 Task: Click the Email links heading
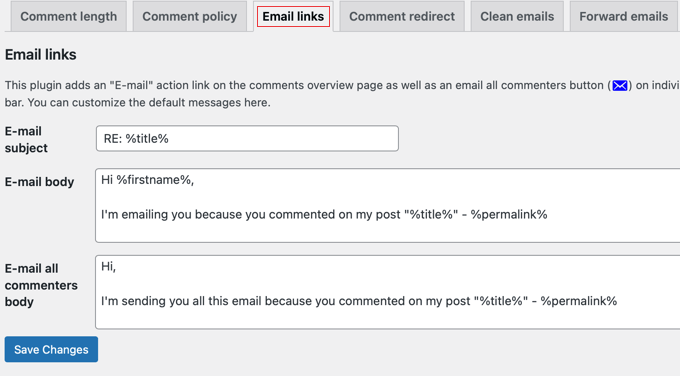click(40, 55)
